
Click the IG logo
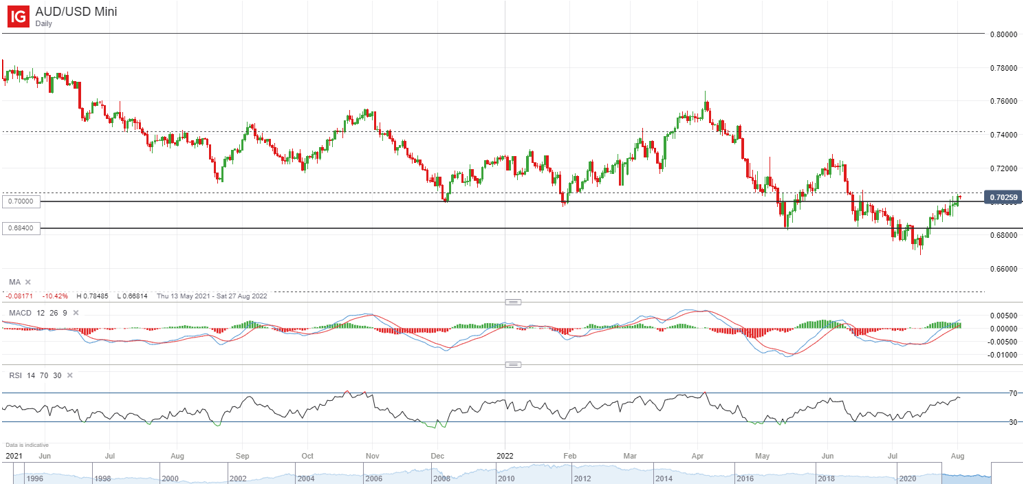point(18,17)
